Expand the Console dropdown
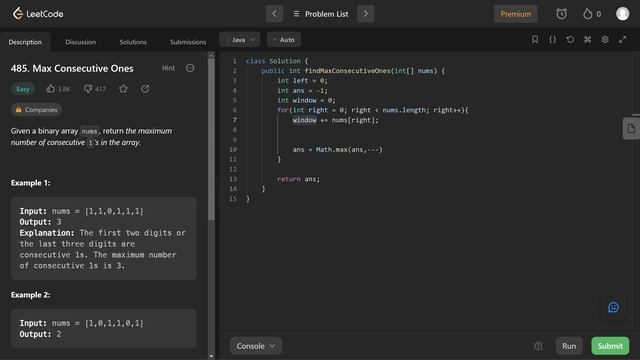 [x=256, y=346]
